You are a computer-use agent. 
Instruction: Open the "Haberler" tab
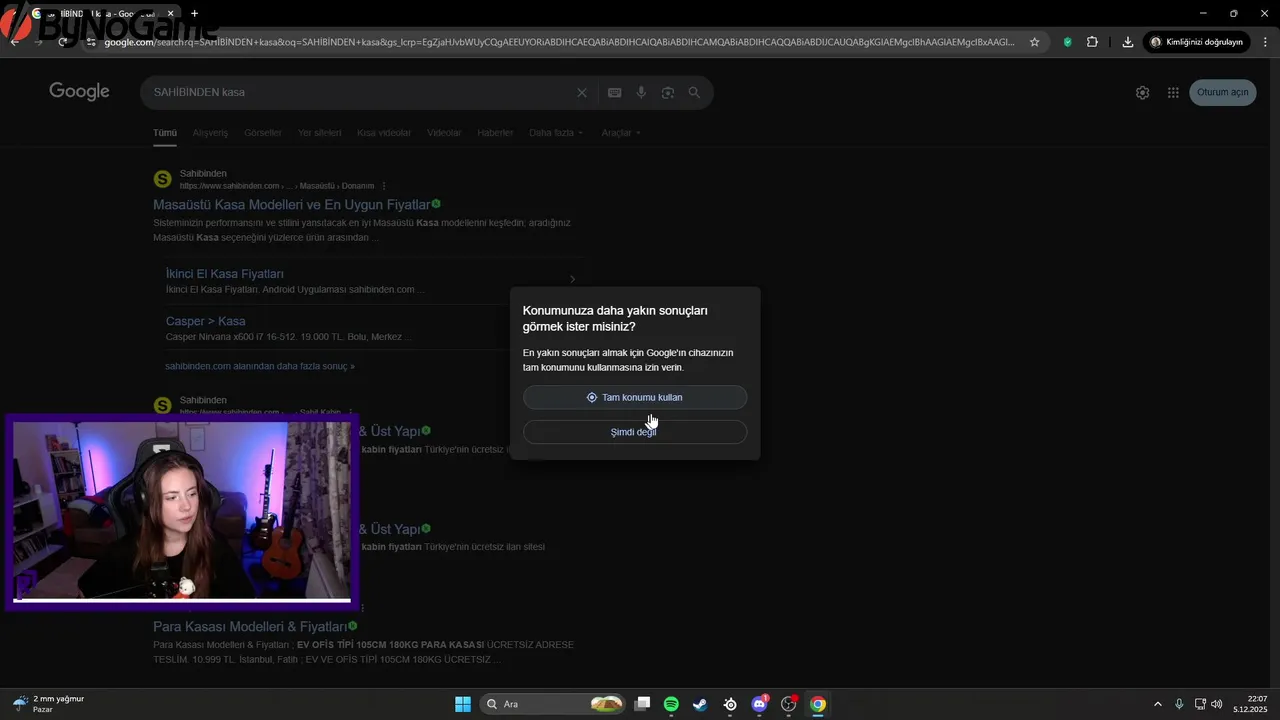[x=495, y=133]
